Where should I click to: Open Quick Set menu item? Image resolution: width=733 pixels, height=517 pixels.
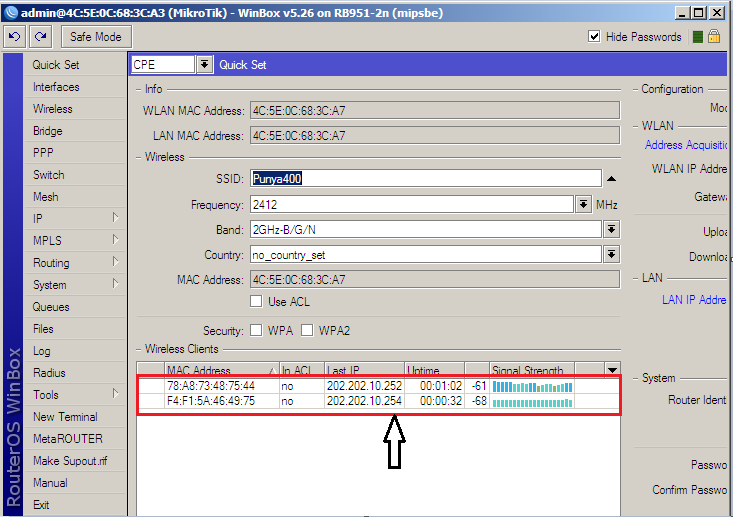coord(75,65)
